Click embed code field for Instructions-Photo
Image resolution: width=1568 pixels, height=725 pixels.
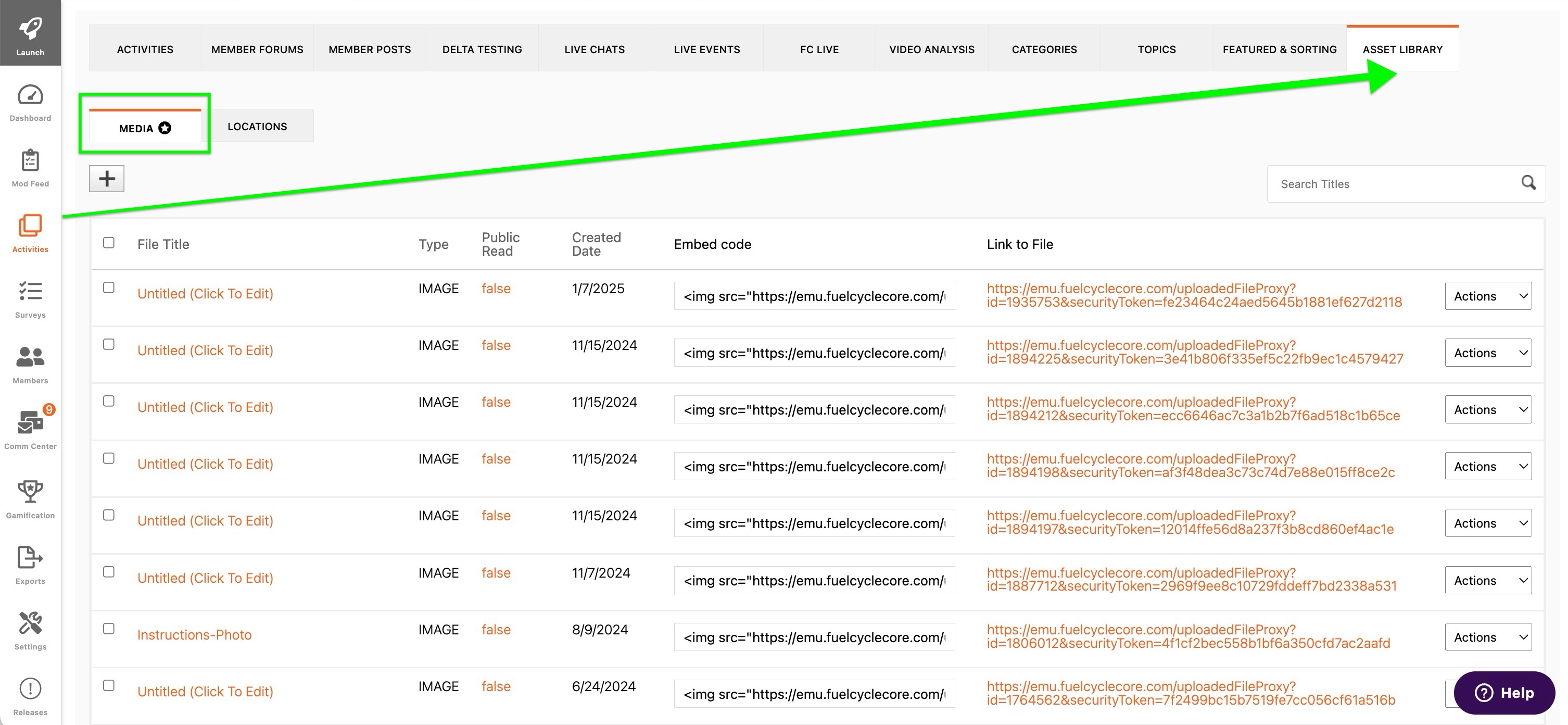tap(814, 637)
